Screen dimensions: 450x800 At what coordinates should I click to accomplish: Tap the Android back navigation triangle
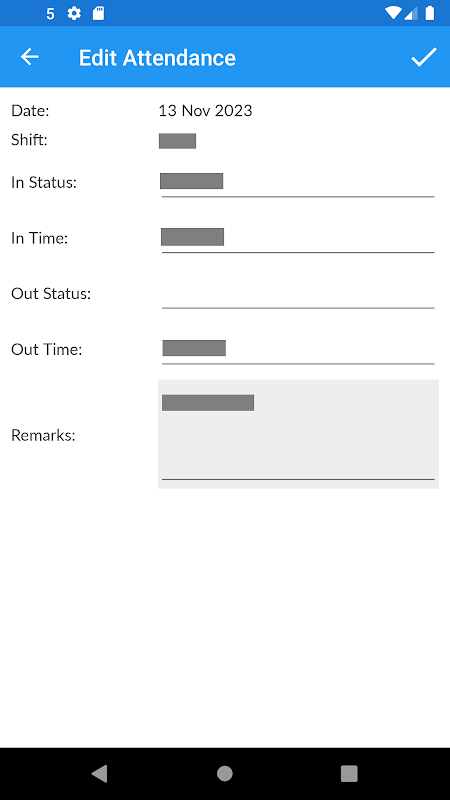coord(99,773)
